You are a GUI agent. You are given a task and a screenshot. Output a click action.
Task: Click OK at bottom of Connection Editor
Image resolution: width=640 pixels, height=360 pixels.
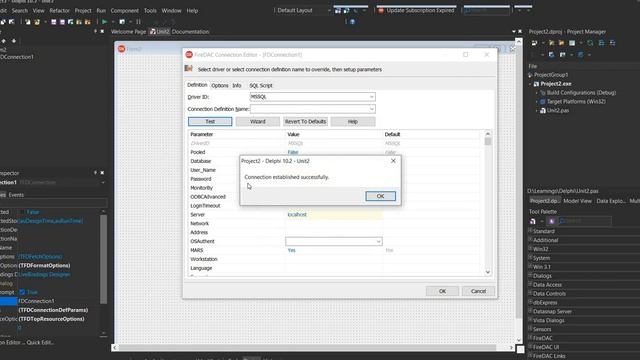point(442,291)
